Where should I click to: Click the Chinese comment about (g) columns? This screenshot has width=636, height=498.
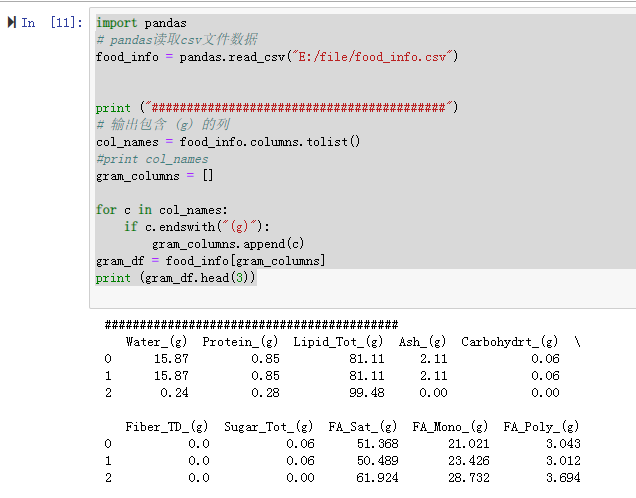pos(163,124)
